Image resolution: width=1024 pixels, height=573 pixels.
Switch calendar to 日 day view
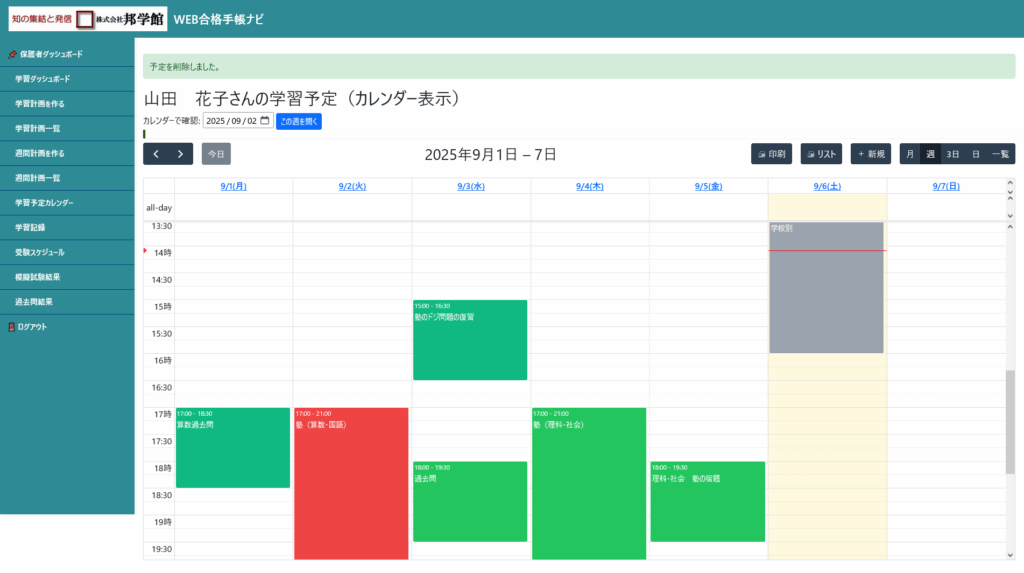[x=975, y=154]
